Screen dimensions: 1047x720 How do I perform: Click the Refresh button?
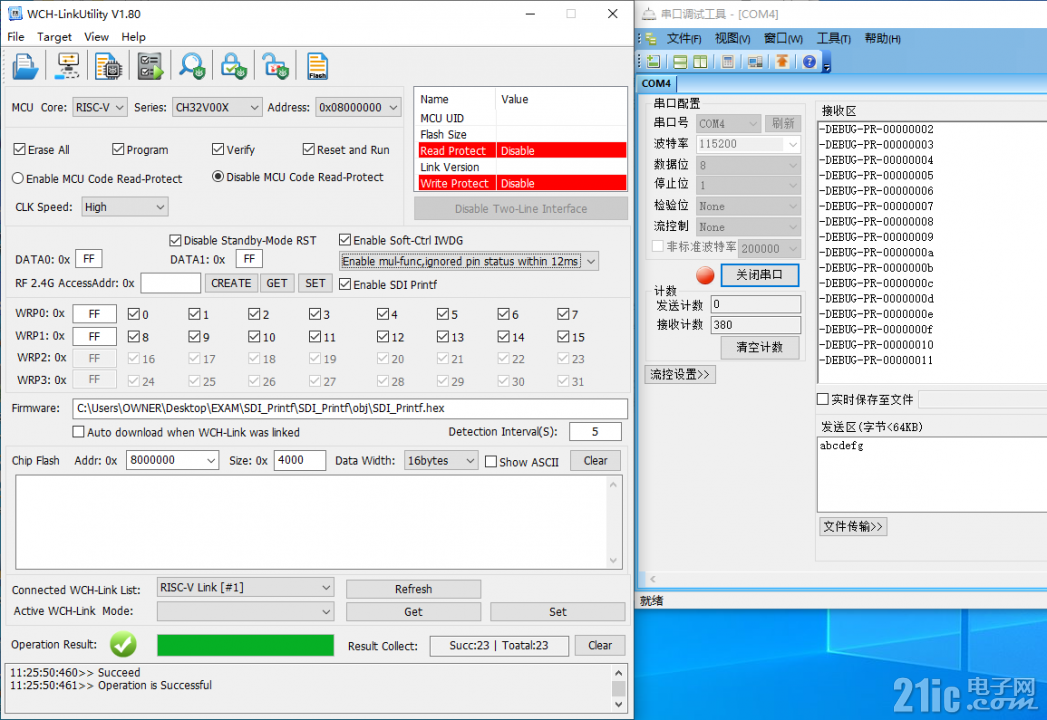413,589
